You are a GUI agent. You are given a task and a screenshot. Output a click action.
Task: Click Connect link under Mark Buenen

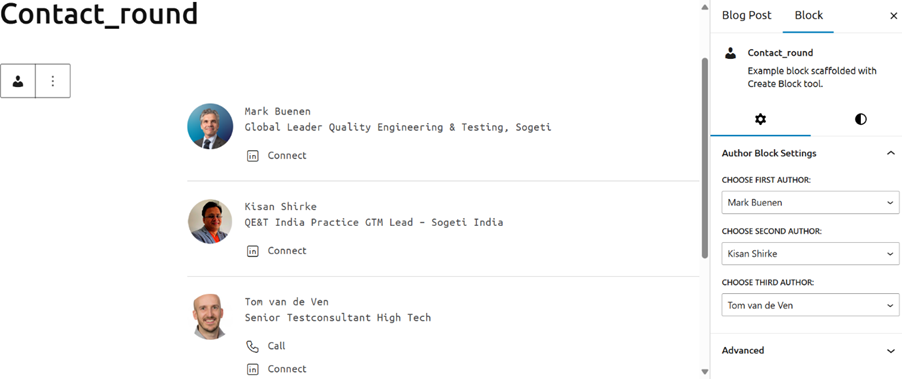coord(287,156)
